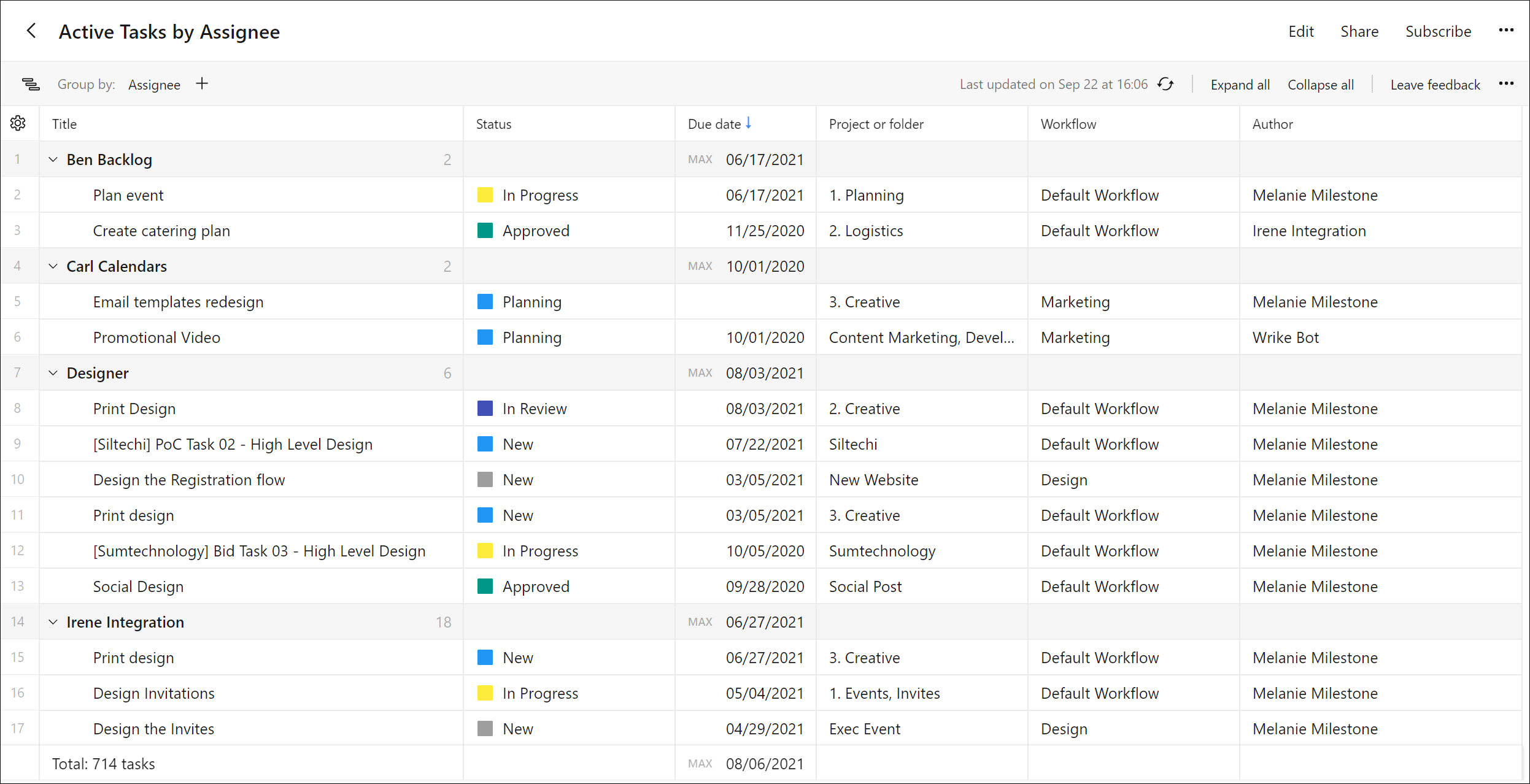The width and height of the screenshot is (1530, 784).
Task: Collapse the Irene Integration group
Action: click(53, 622)
